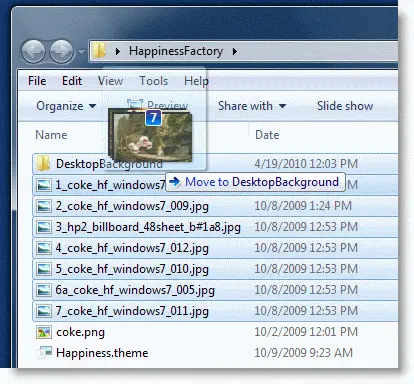Image resolution: width=414 pixels, height=384 pixels.
Task: Click the date of 7_coke_hf_windows7_011.jpg
Action: point(306,311)
